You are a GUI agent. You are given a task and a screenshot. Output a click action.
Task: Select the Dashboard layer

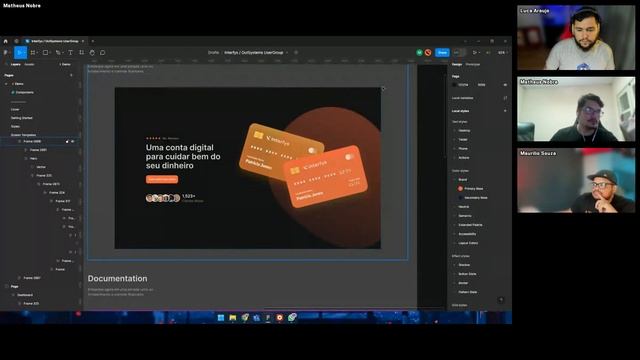click(24, 295)
